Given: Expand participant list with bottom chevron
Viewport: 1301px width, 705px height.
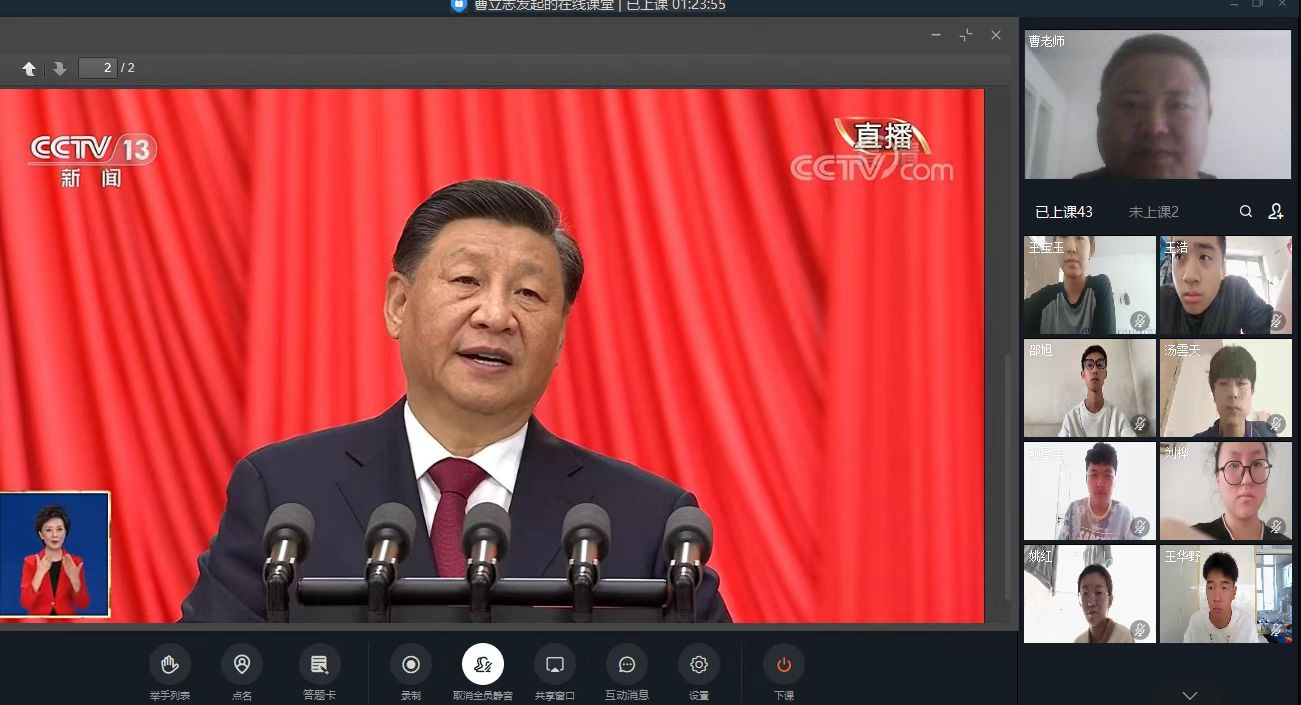Looking at the screenshot, I should click(1190, 695).
